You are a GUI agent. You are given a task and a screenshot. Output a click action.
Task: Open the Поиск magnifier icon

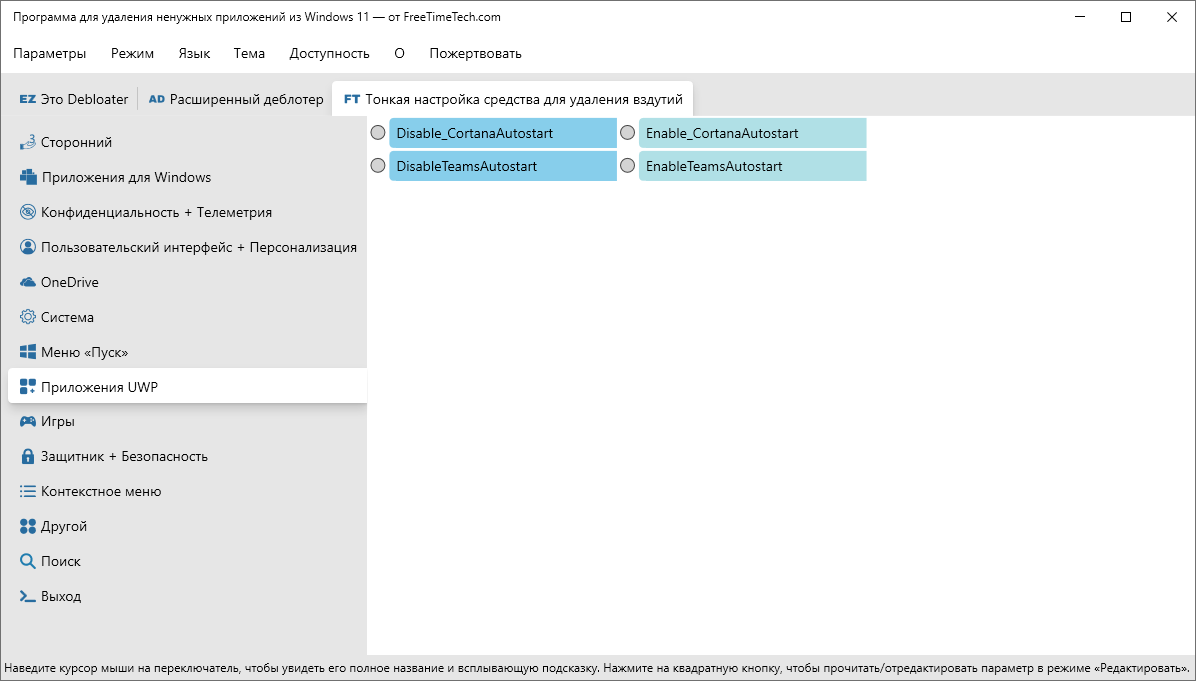click(x=27, y=561)
